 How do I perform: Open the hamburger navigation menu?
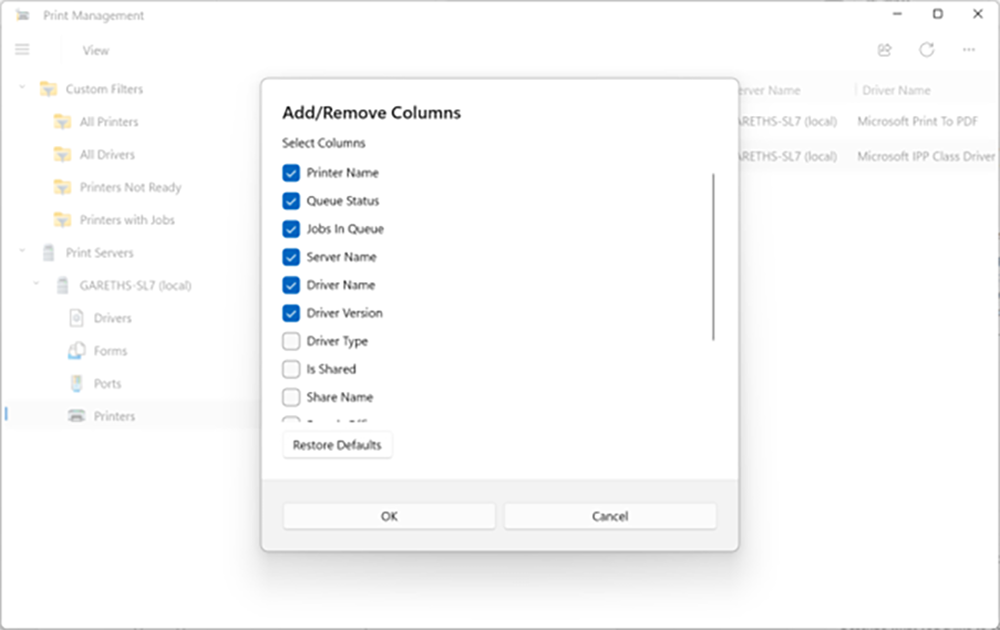(22, 50)
